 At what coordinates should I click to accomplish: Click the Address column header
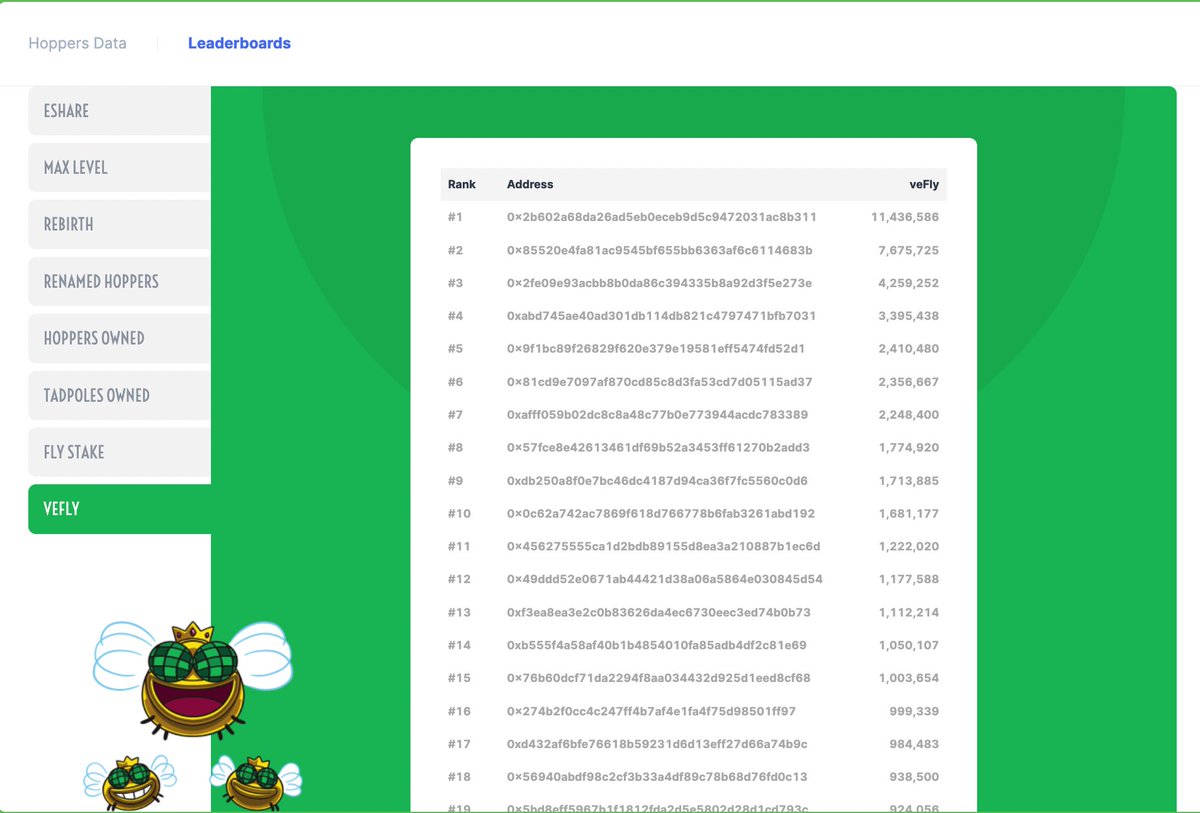coord(530,184)
